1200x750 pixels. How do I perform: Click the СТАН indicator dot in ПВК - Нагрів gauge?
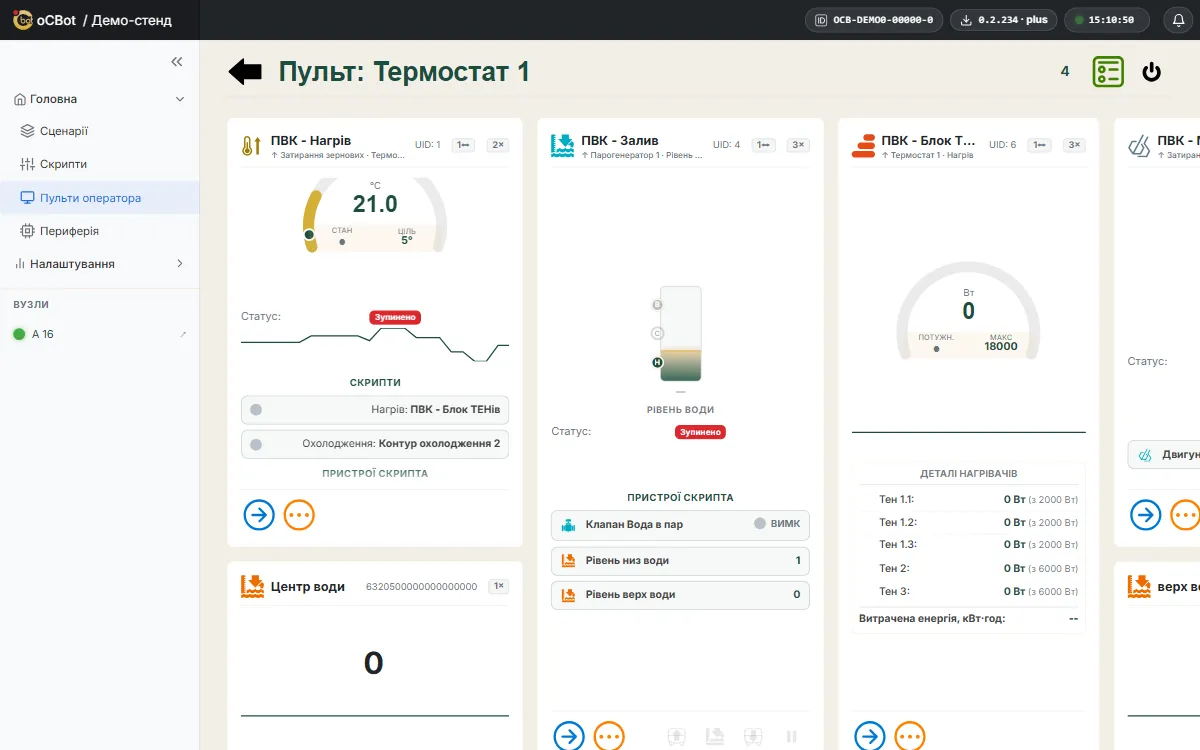coord(342,241)
